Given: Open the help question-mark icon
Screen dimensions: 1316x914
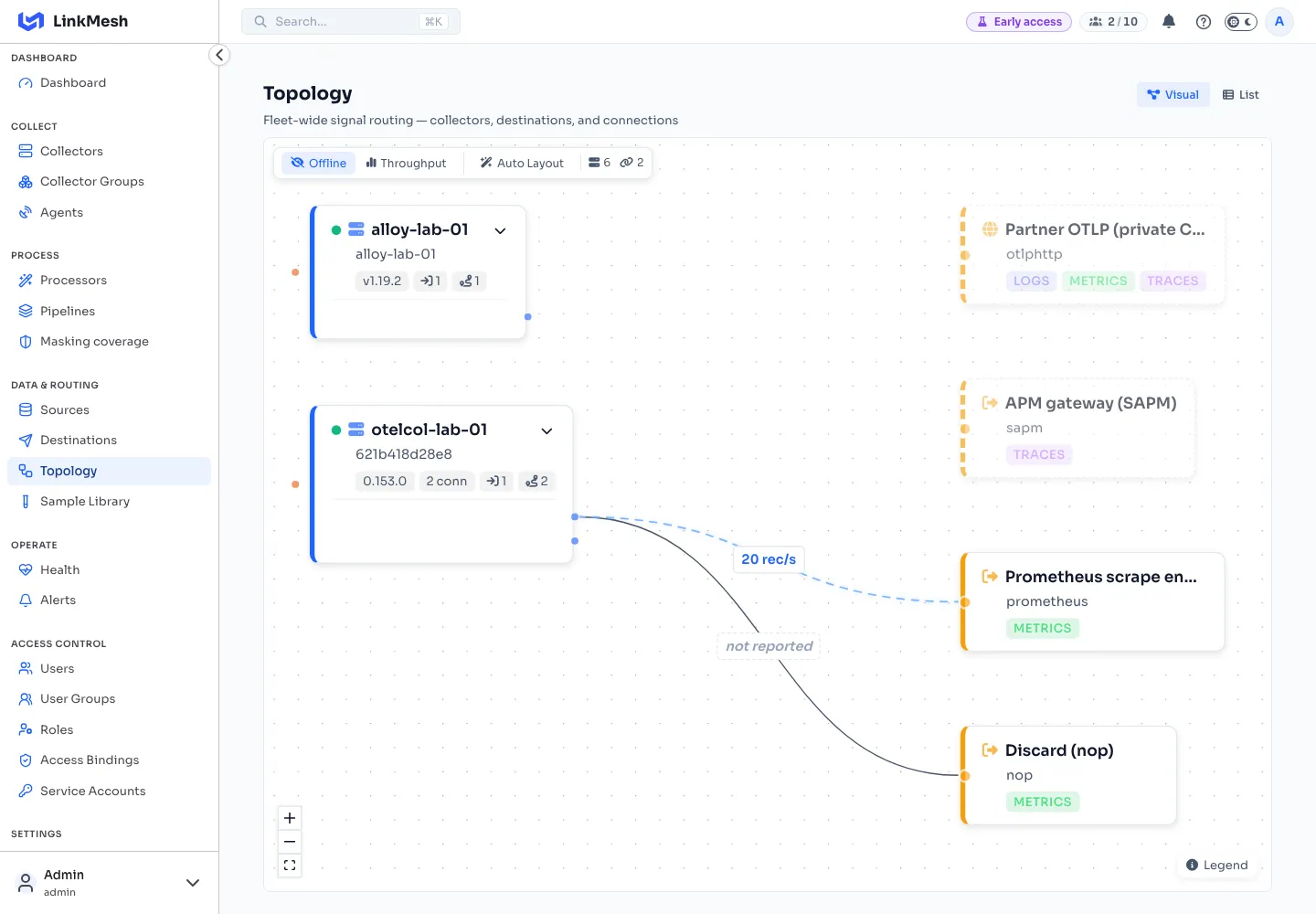Looking at the screenshot, I should click(x=1204, y=21).
